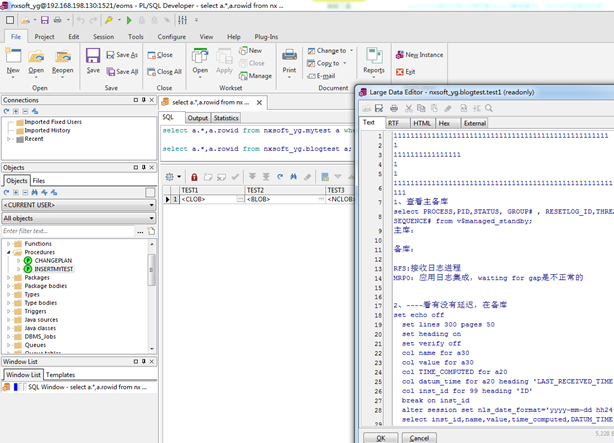This screenshot has height=443, width=614.
Task: Click the OK button in Large Data Editor
Action: 380,437
